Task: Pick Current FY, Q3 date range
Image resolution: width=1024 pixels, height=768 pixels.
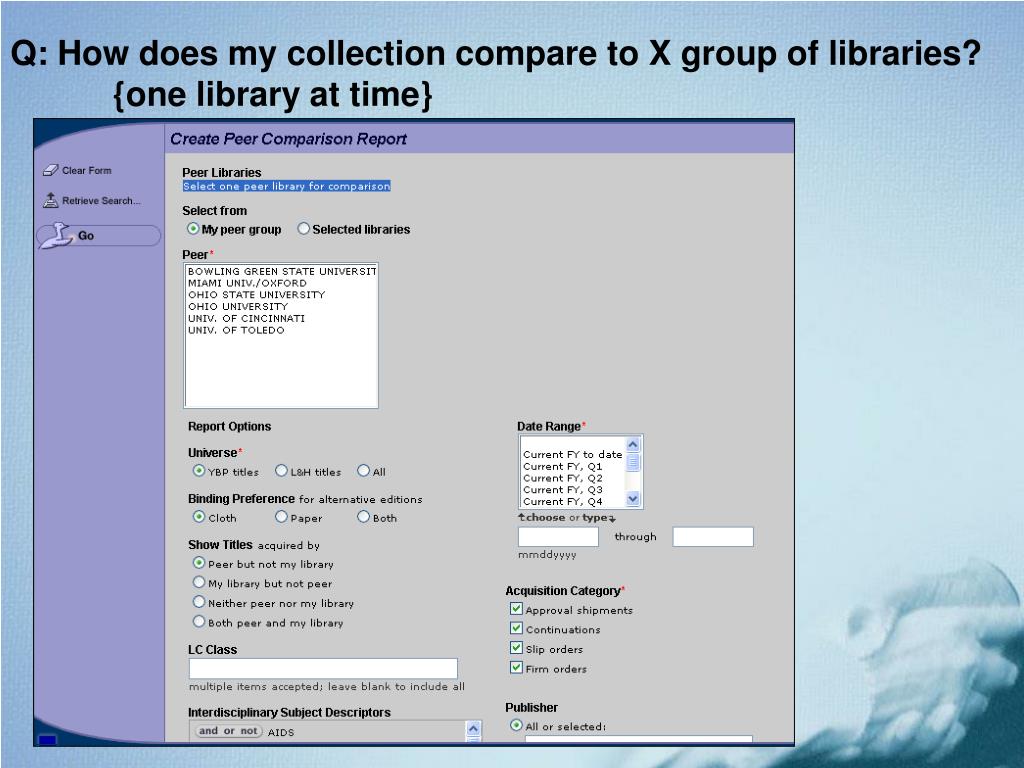Action: pos(573,490)
